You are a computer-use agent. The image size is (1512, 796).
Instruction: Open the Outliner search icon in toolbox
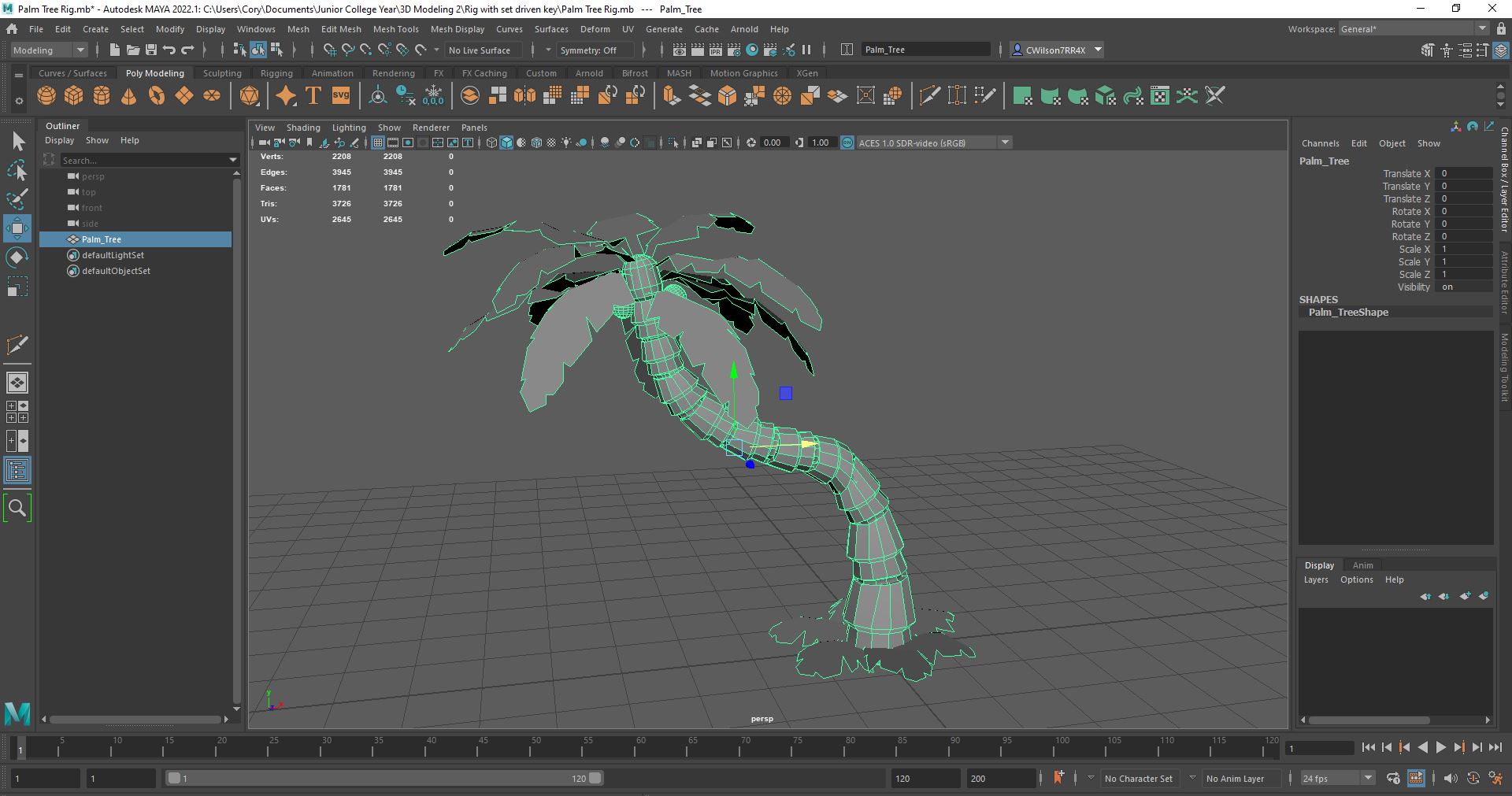[17, 508]
